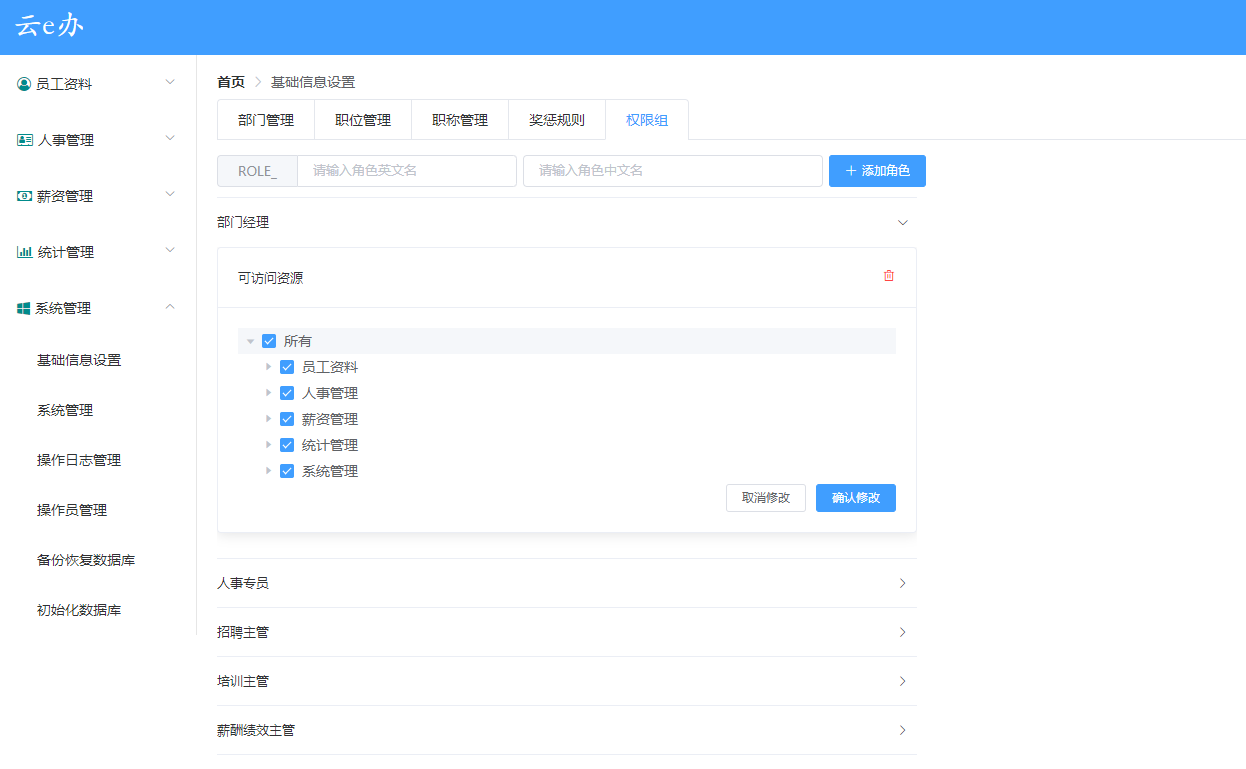Click the 人事管理 ID card icon

click(25, 140)
